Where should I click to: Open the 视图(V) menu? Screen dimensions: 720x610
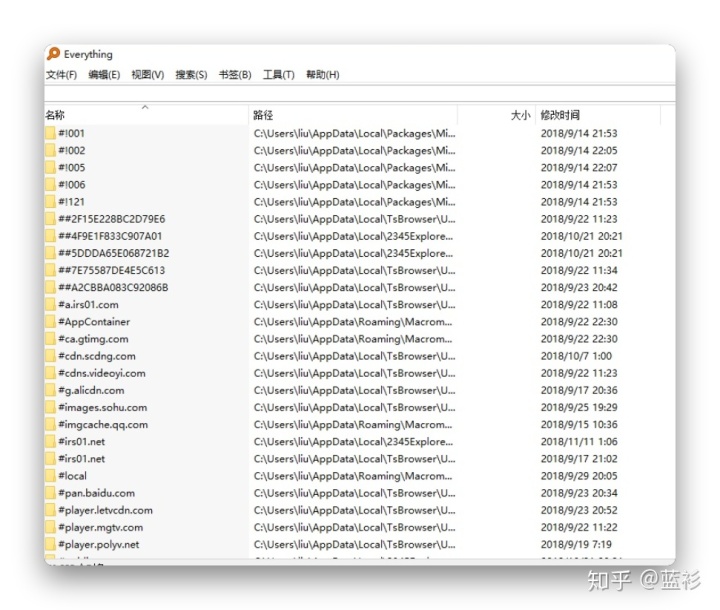click(147, 74)
